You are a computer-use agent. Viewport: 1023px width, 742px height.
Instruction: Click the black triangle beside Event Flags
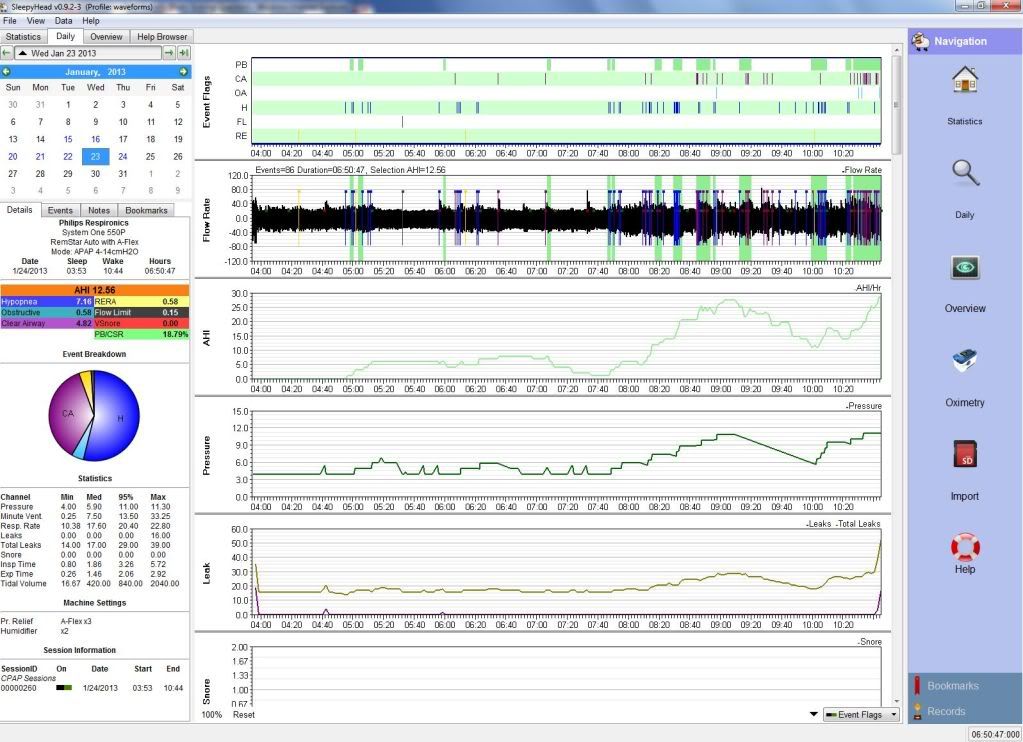click(812, 714)
